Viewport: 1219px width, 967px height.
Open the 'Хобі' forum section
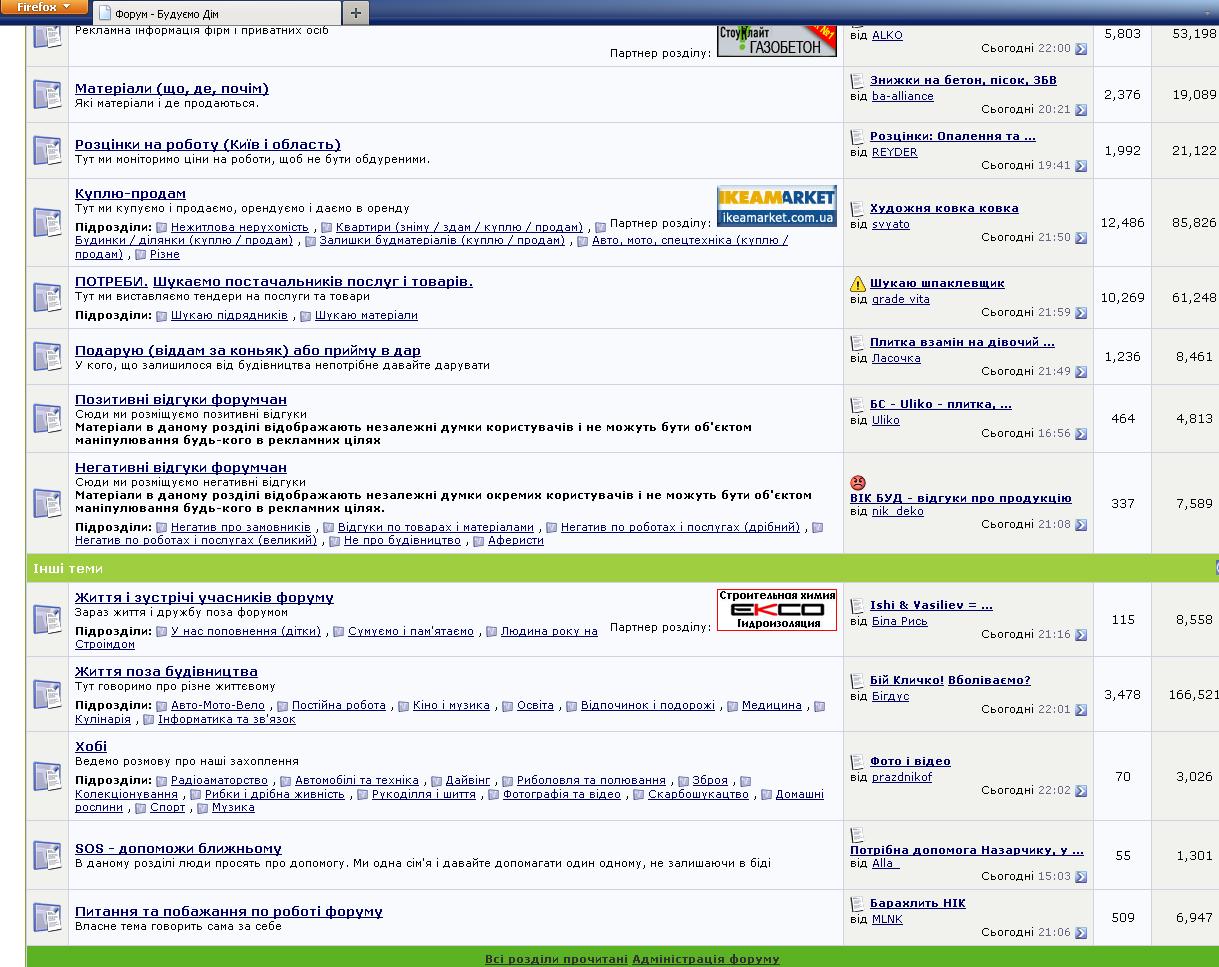click(91, 746)
